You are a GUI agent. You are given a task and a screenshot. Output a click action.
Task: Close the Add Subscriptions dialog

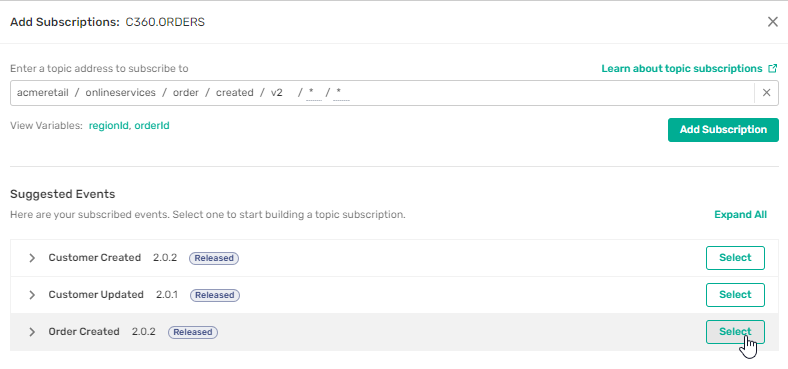(772, 22)
